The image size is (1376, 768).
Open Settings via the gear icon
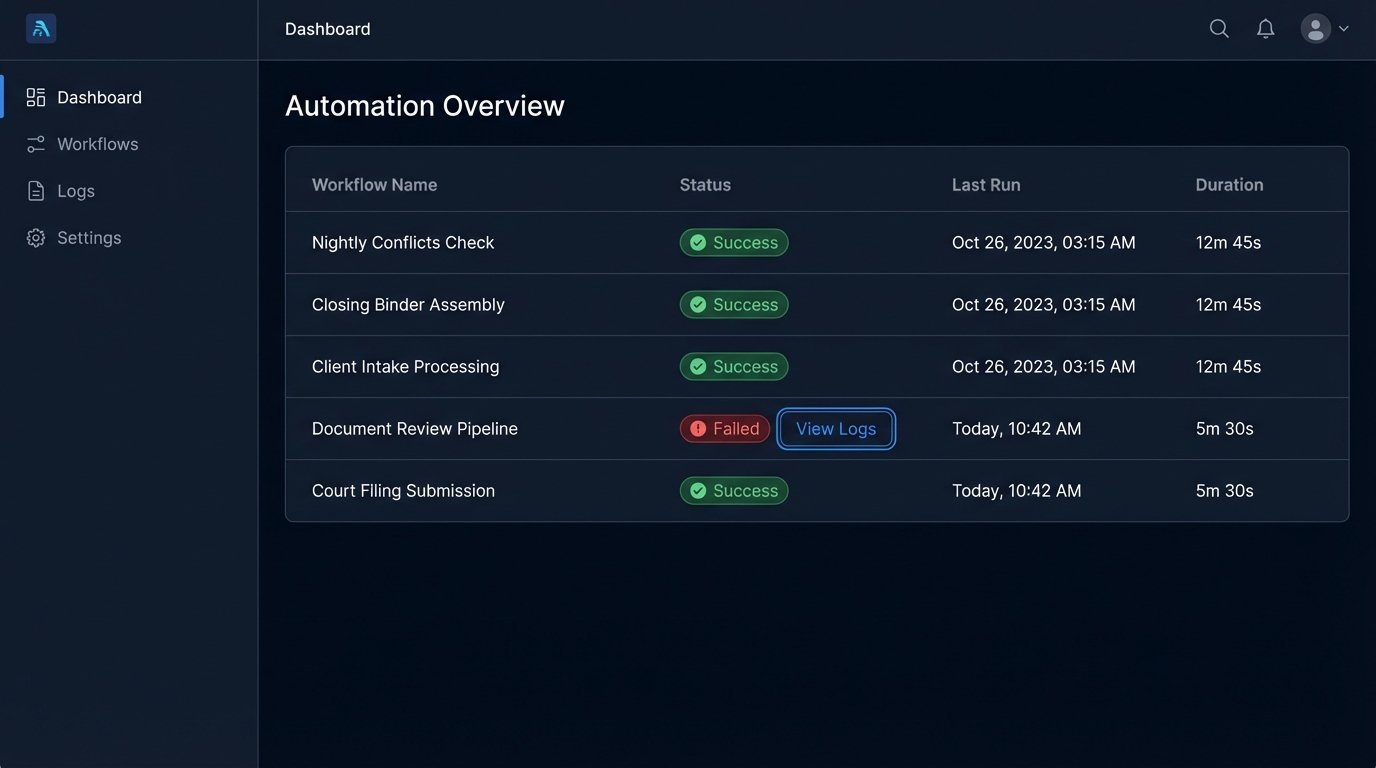click(x=36, y=237)
